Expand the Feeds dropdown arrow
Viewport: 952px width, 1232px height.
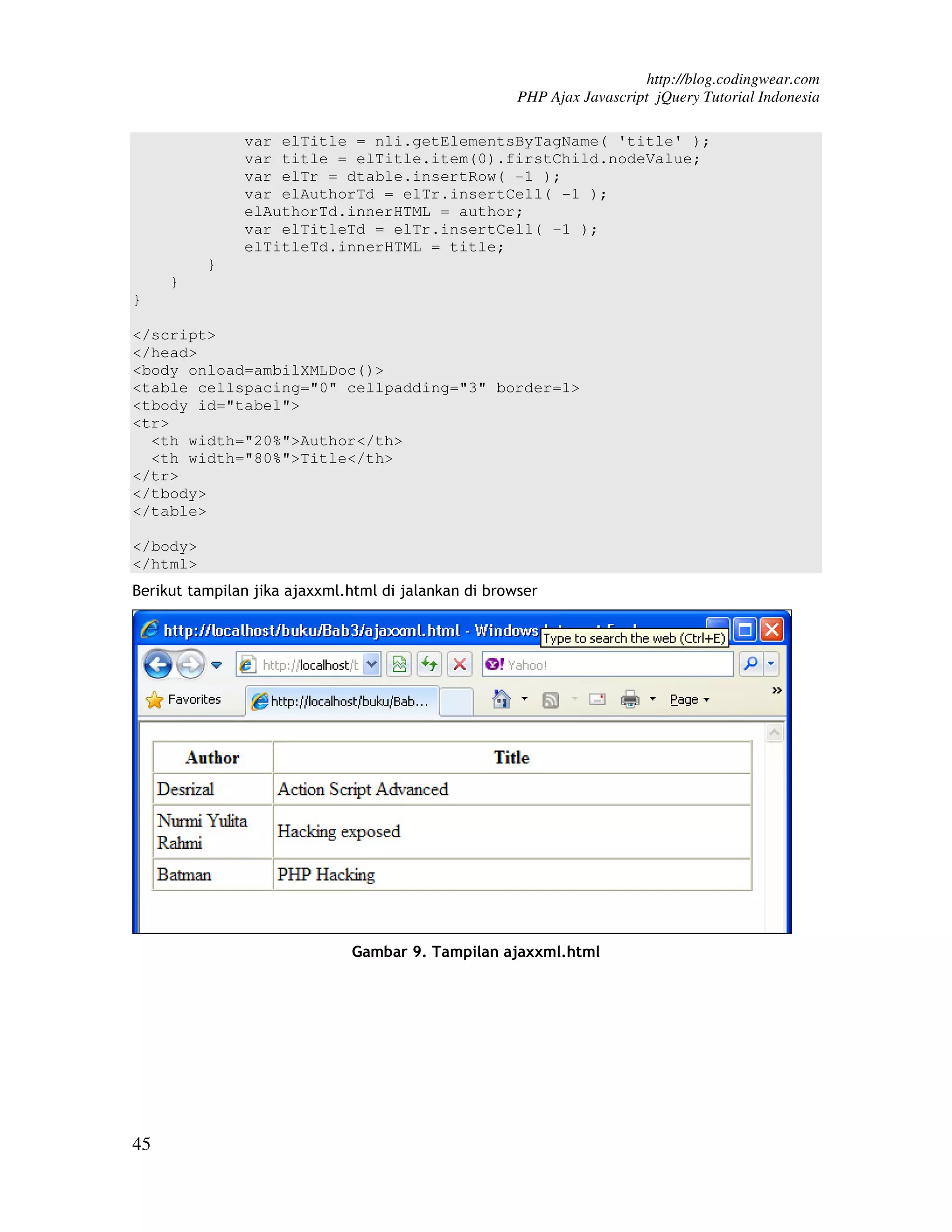[x=575, y=699]
